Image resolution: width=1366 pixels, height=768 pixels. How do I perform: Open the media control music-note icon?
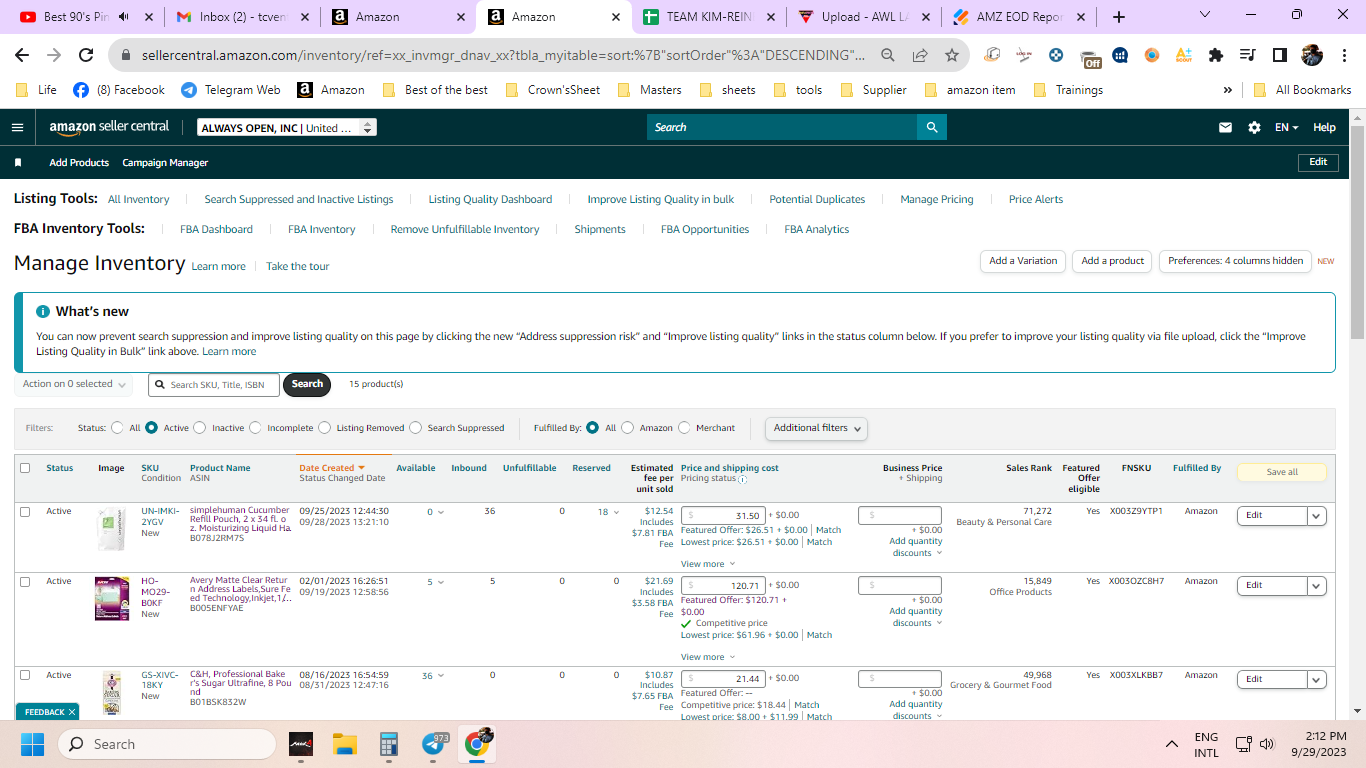pyautogui.click(x=1248, y=56)
